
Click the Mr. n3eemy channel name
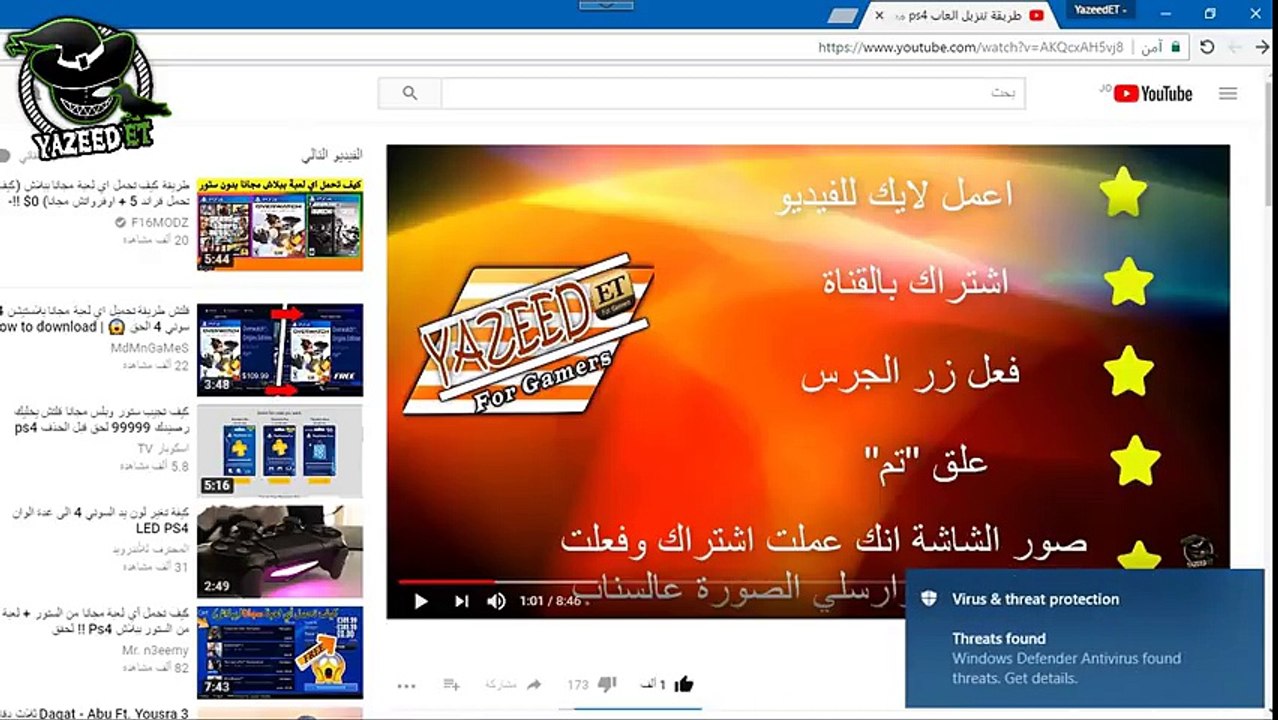pos(155,650)
